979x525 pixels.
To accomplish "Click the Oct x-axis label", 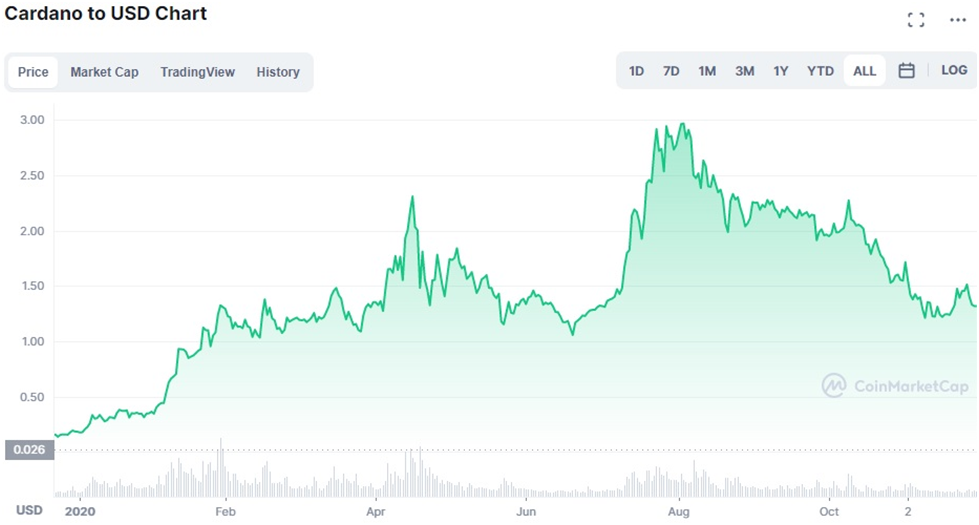I will [x=829, y=512].
